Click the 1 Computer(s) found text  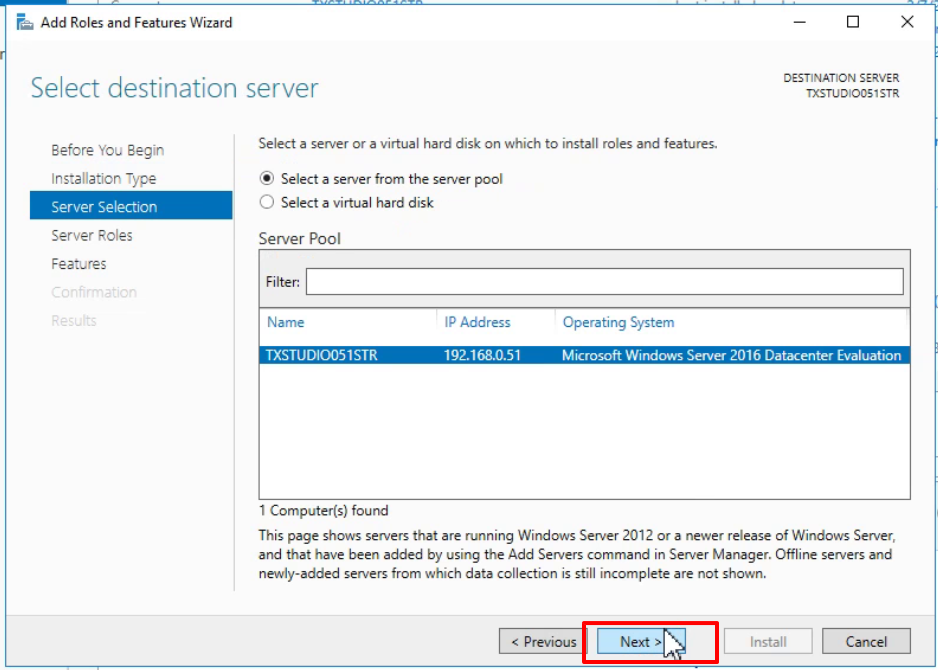tap(324, 510)
